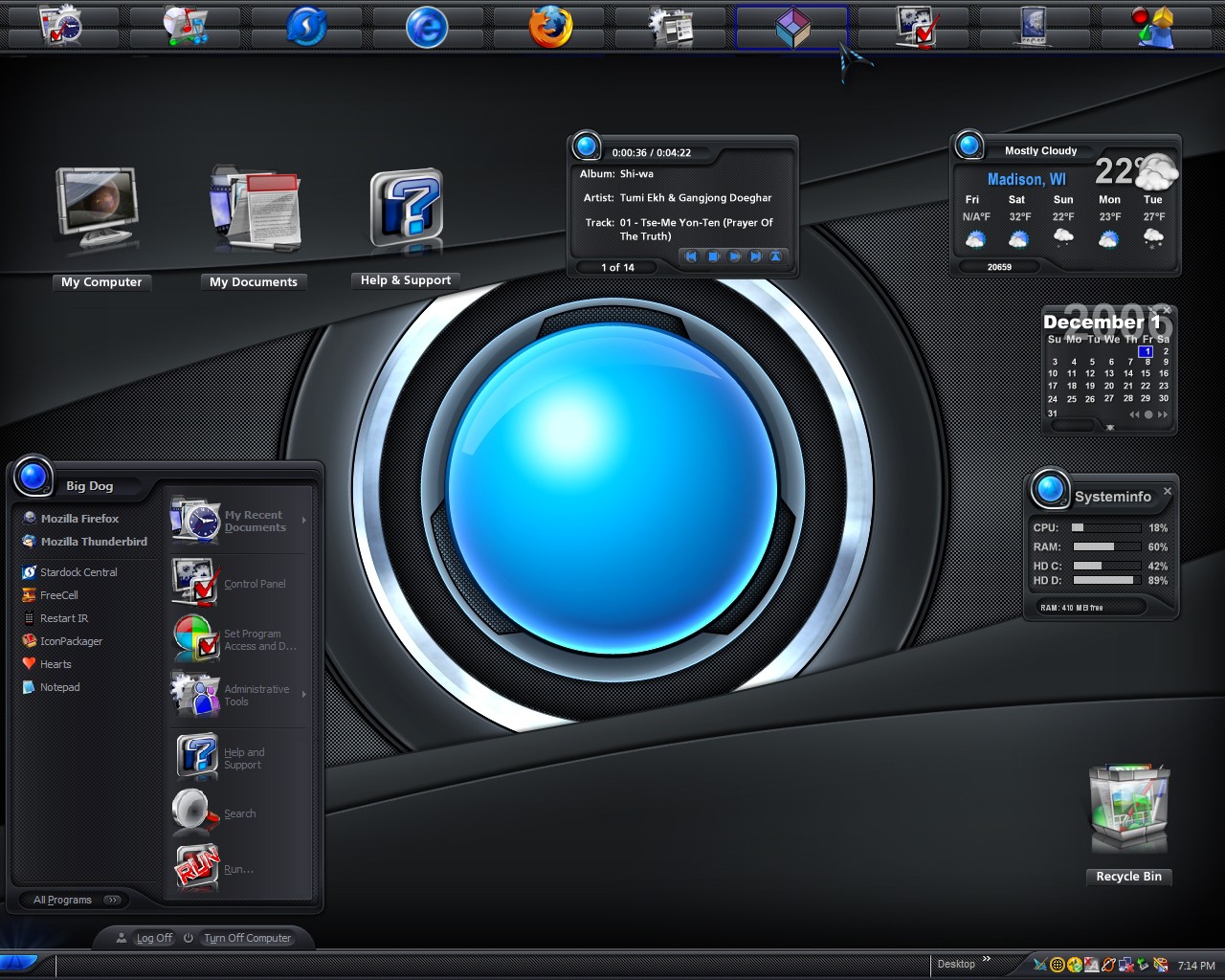The height and width of the screenshot is (980, 1225).
Task: Open the Run... icon in start menu
Action: point(196,867)
